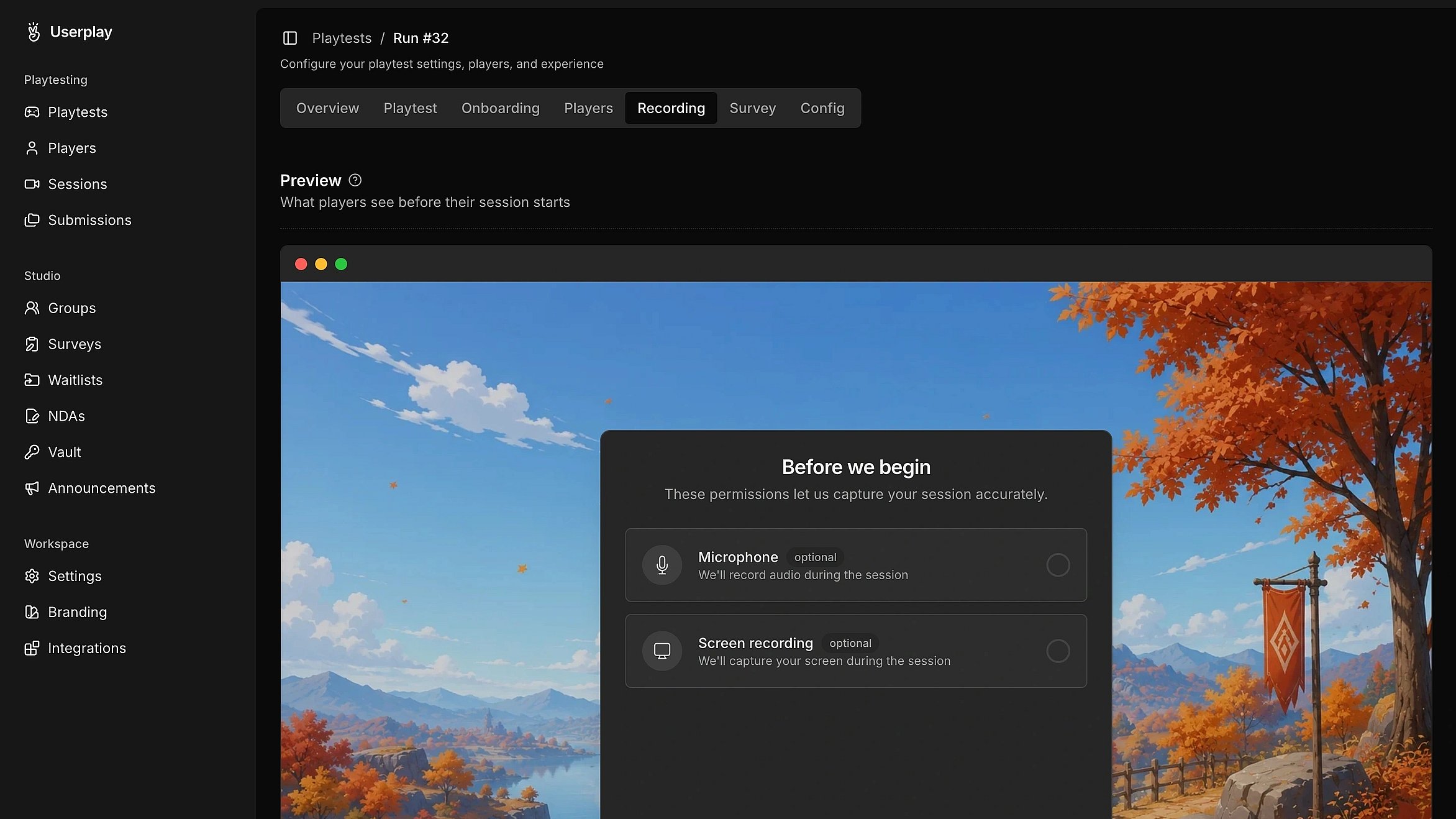Click the 'optional' badge beside Microphone
The image size is (1456, 819).
pos(815,557)
